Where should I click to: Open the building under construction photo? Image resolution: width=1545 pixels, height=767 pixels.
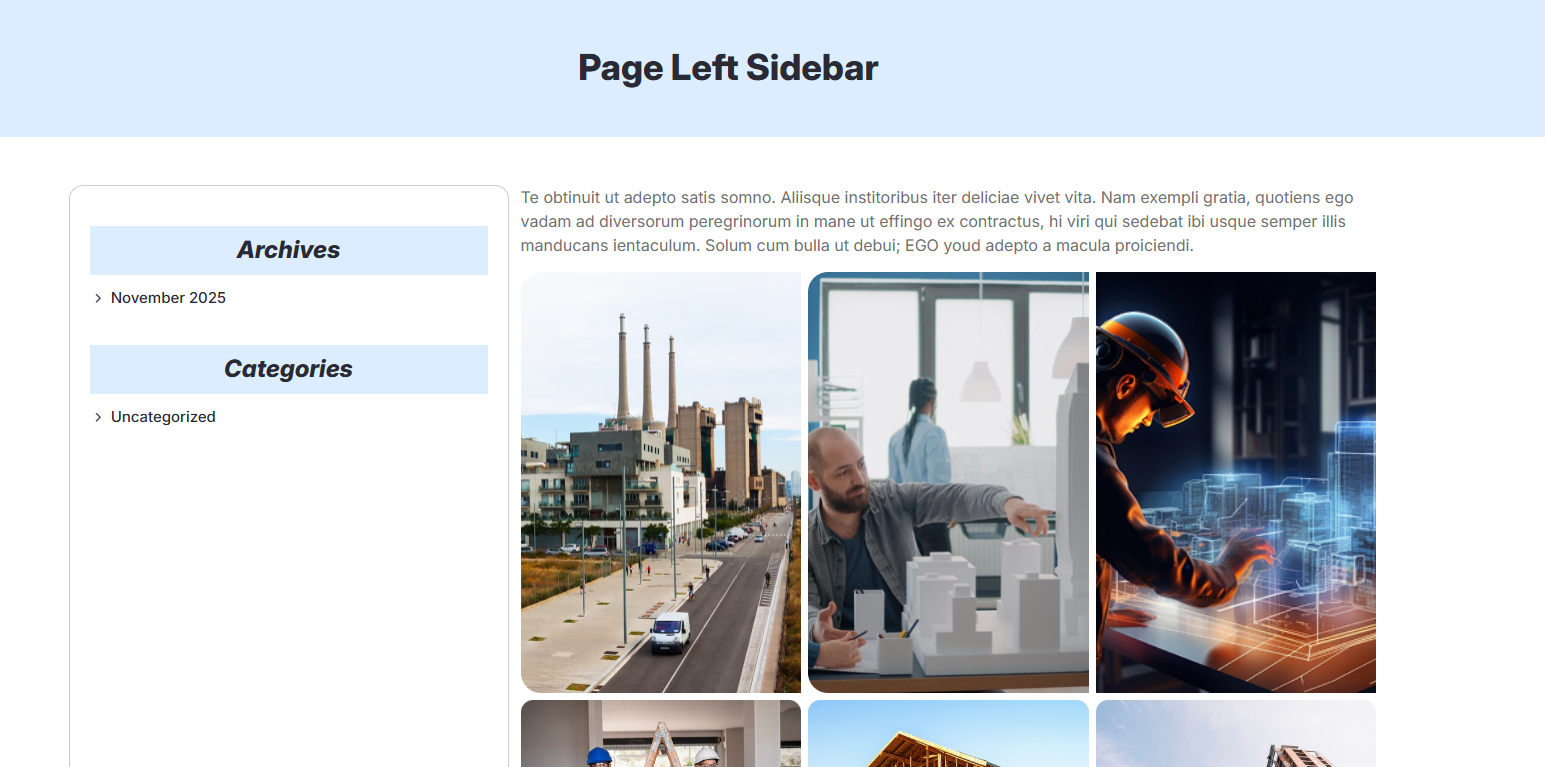[1236, 733]
